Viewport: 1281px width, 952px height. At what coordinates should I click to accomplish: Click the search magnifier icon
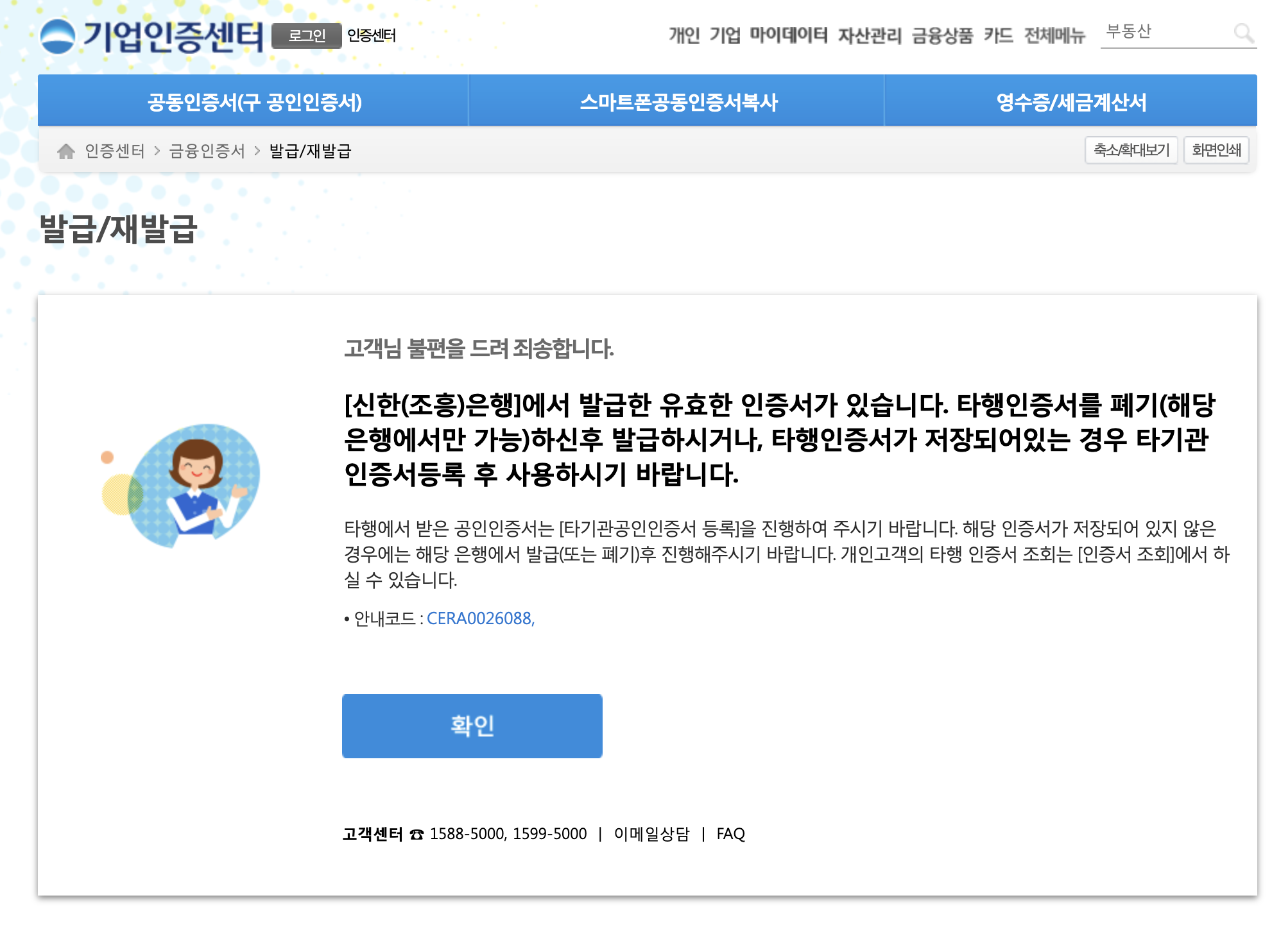(1243, 33)
